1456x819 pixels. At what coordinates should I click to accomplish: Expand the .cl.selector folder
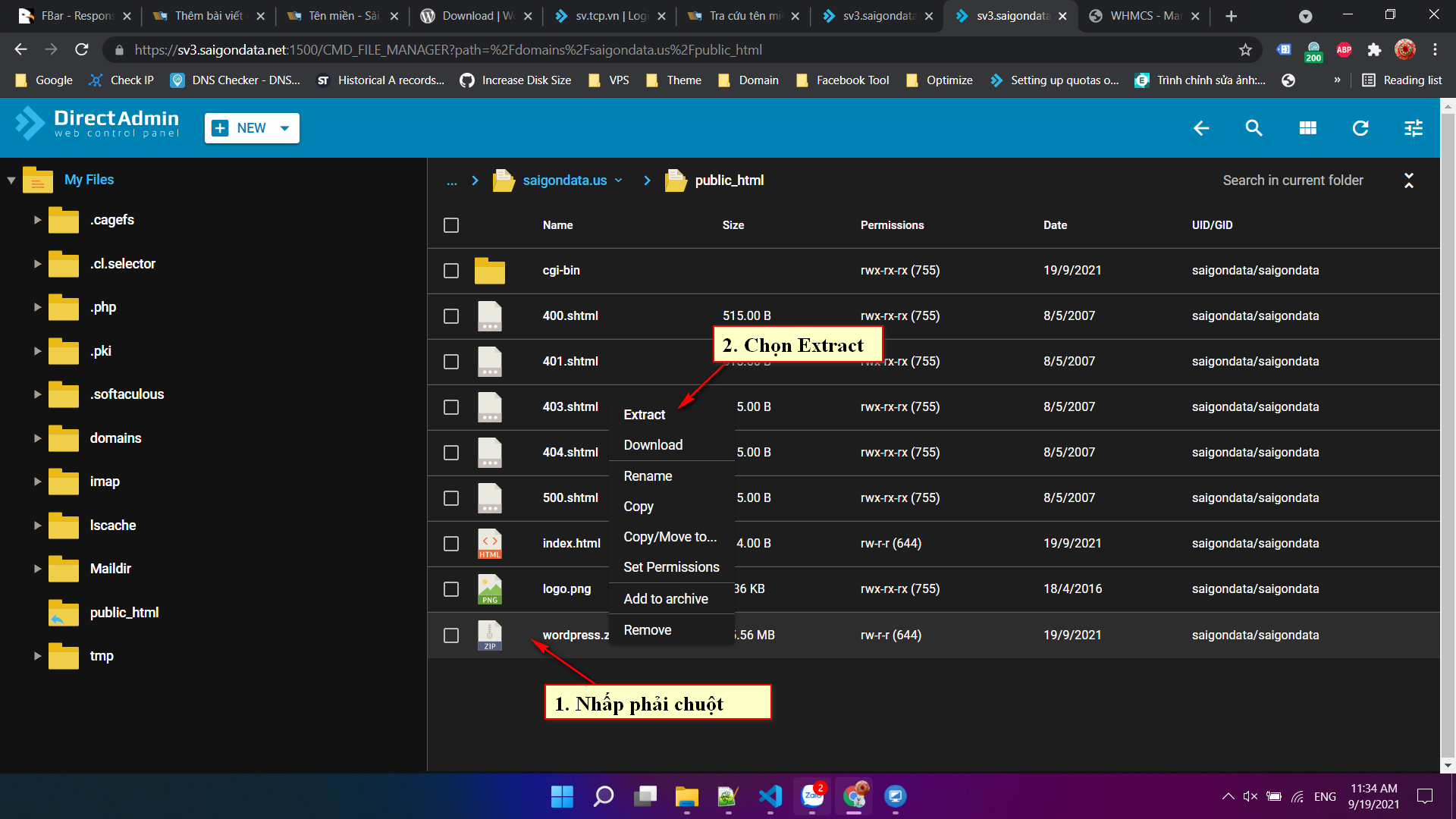[37, 264]
